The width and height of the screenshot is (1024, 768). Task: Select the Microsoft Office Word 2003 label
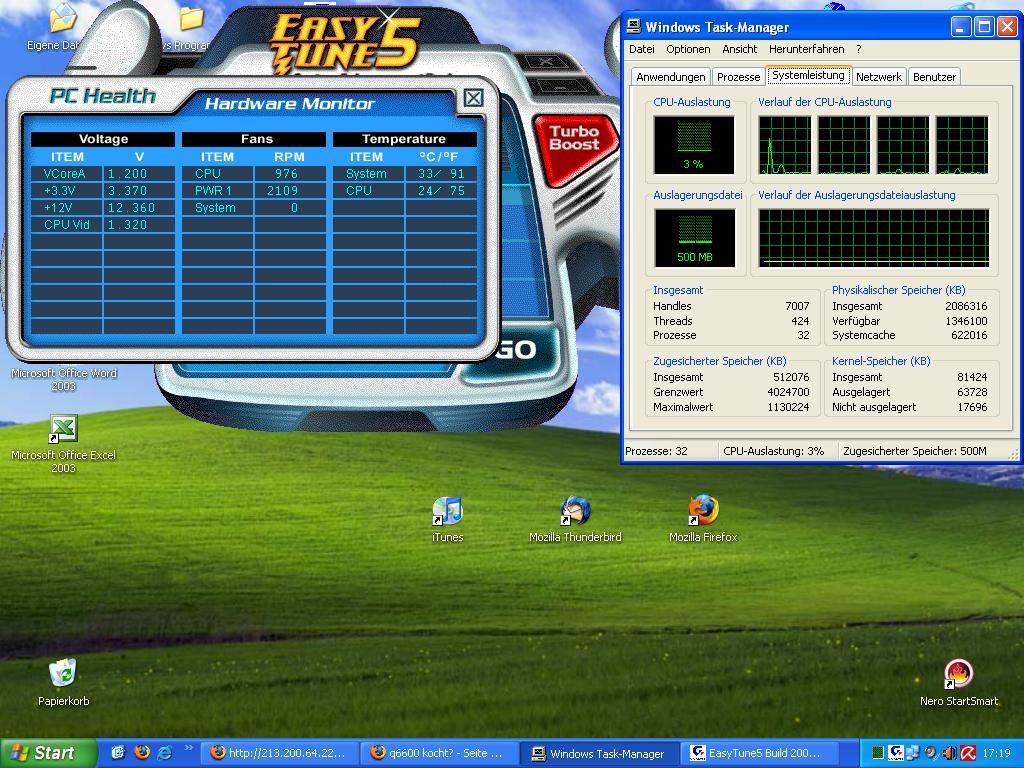(x=63, y=379)
